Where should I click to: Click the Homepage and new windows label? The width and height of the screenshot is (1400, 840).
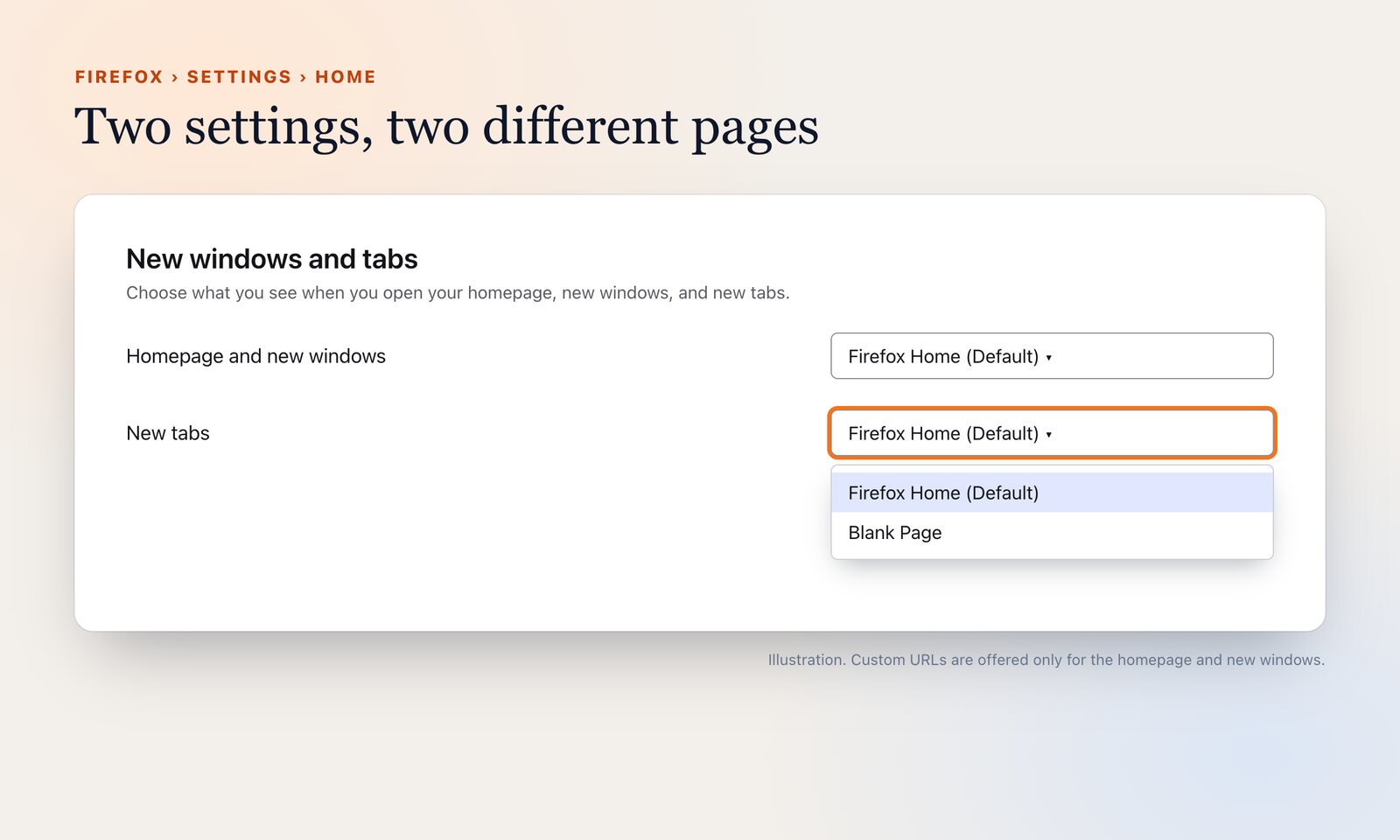point(255,356)
